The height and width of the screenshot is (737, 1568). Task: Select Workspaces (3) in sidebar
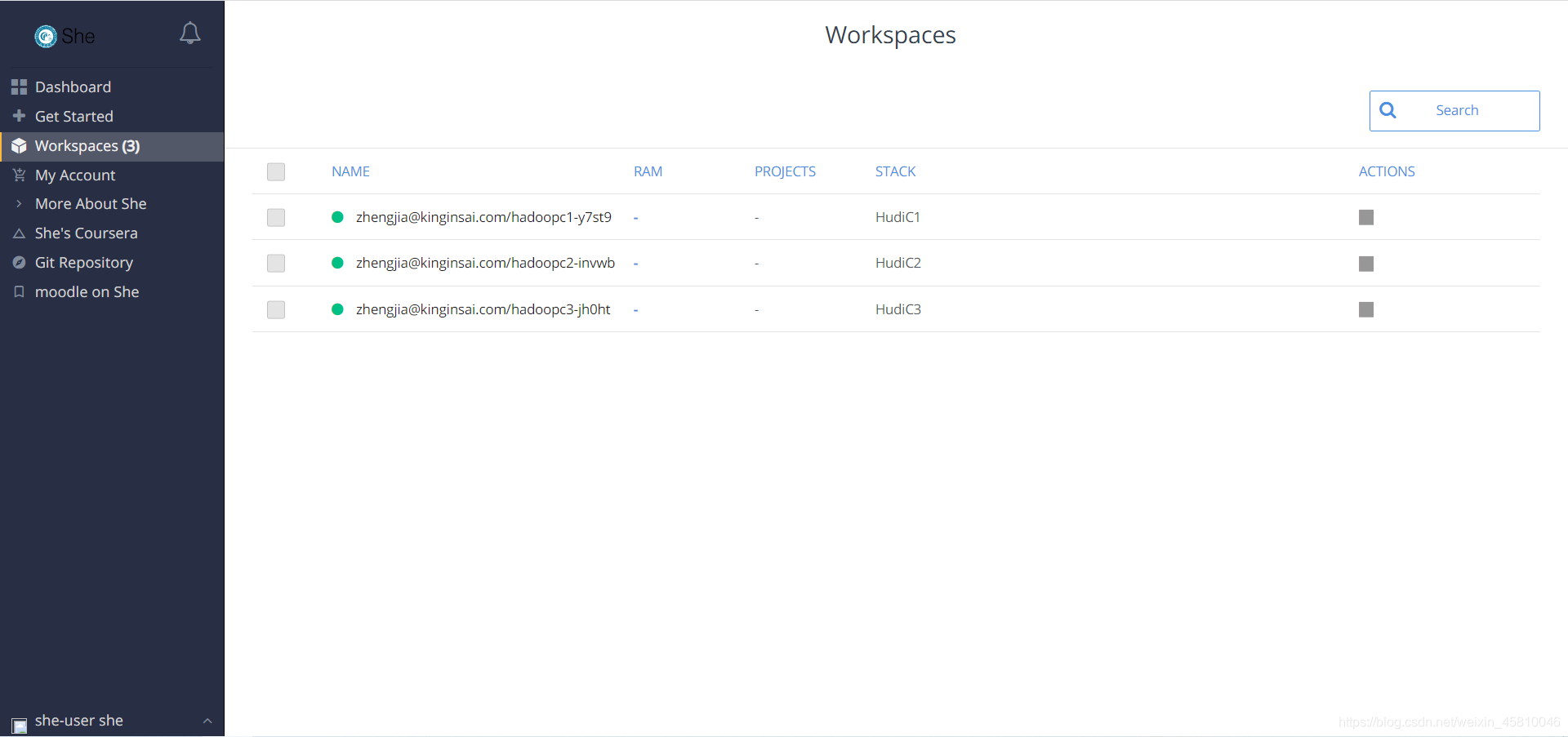point(112,146)
